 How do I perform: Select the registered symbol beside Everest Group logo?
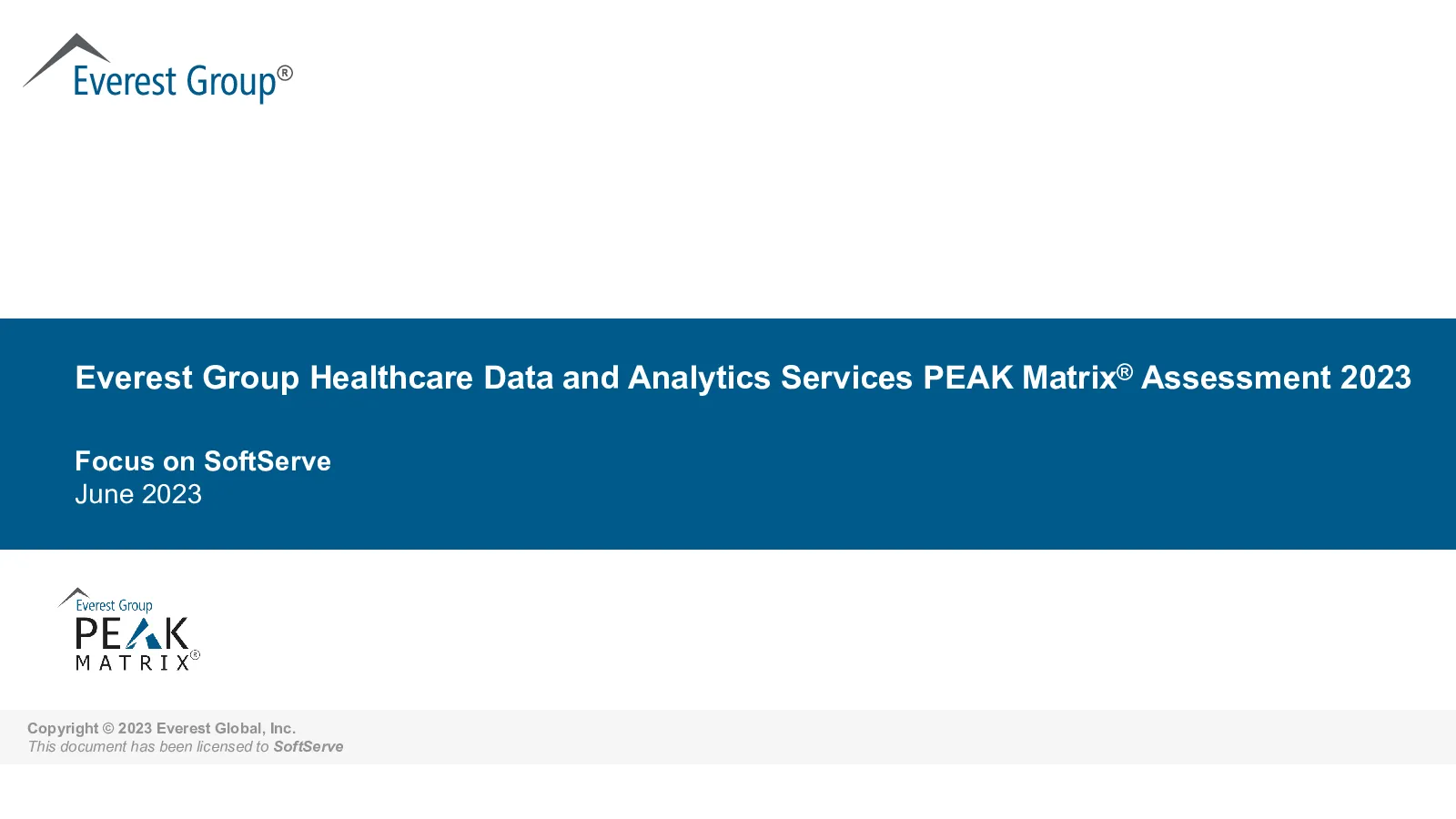click(285, 73)
